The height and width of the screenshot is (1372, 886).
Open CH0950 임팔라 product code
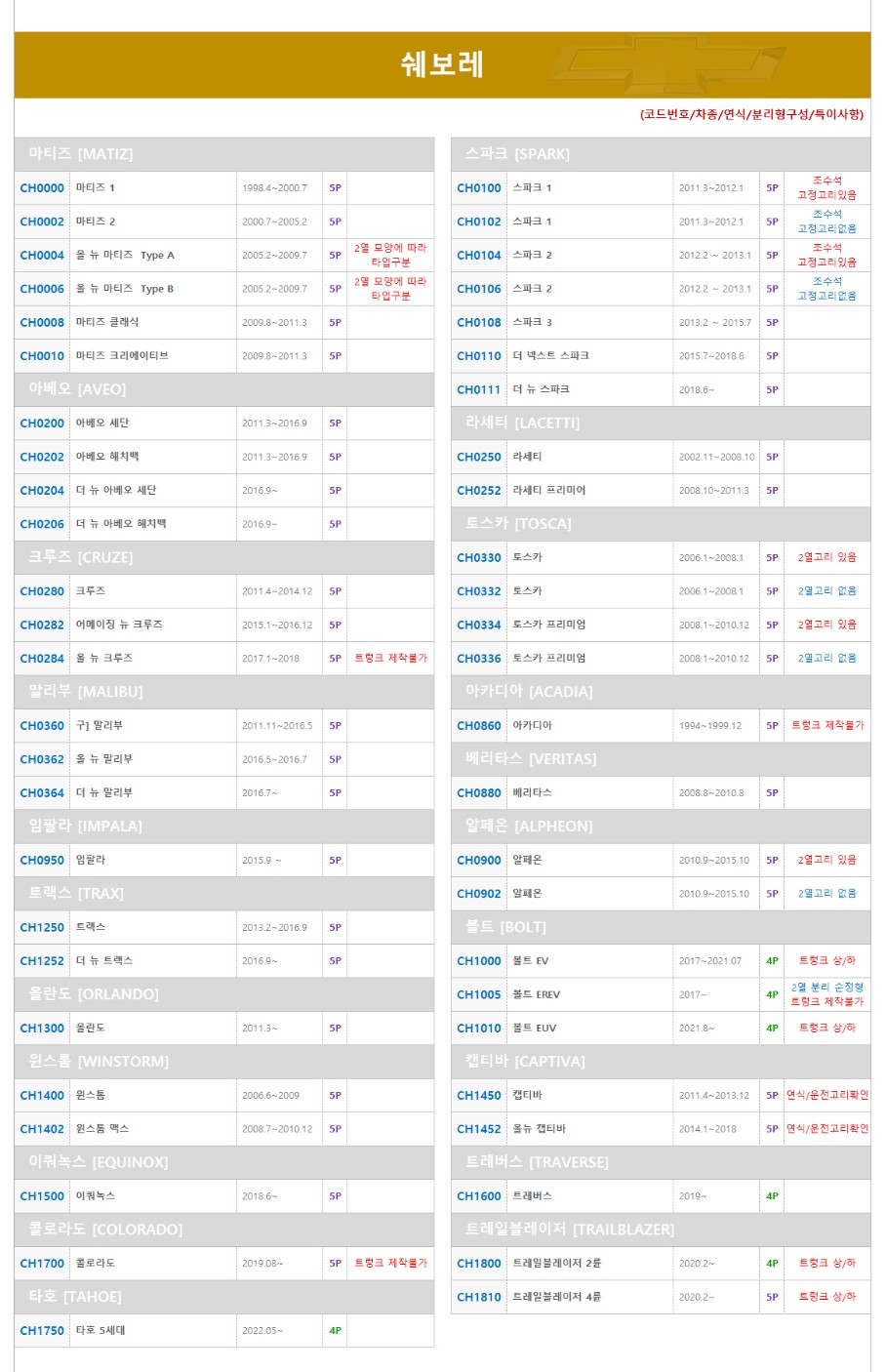coord(42,861)
